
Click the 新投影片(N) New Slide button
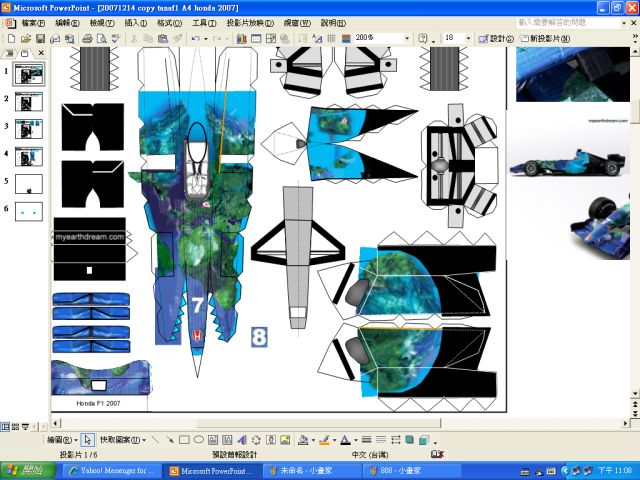545,38
